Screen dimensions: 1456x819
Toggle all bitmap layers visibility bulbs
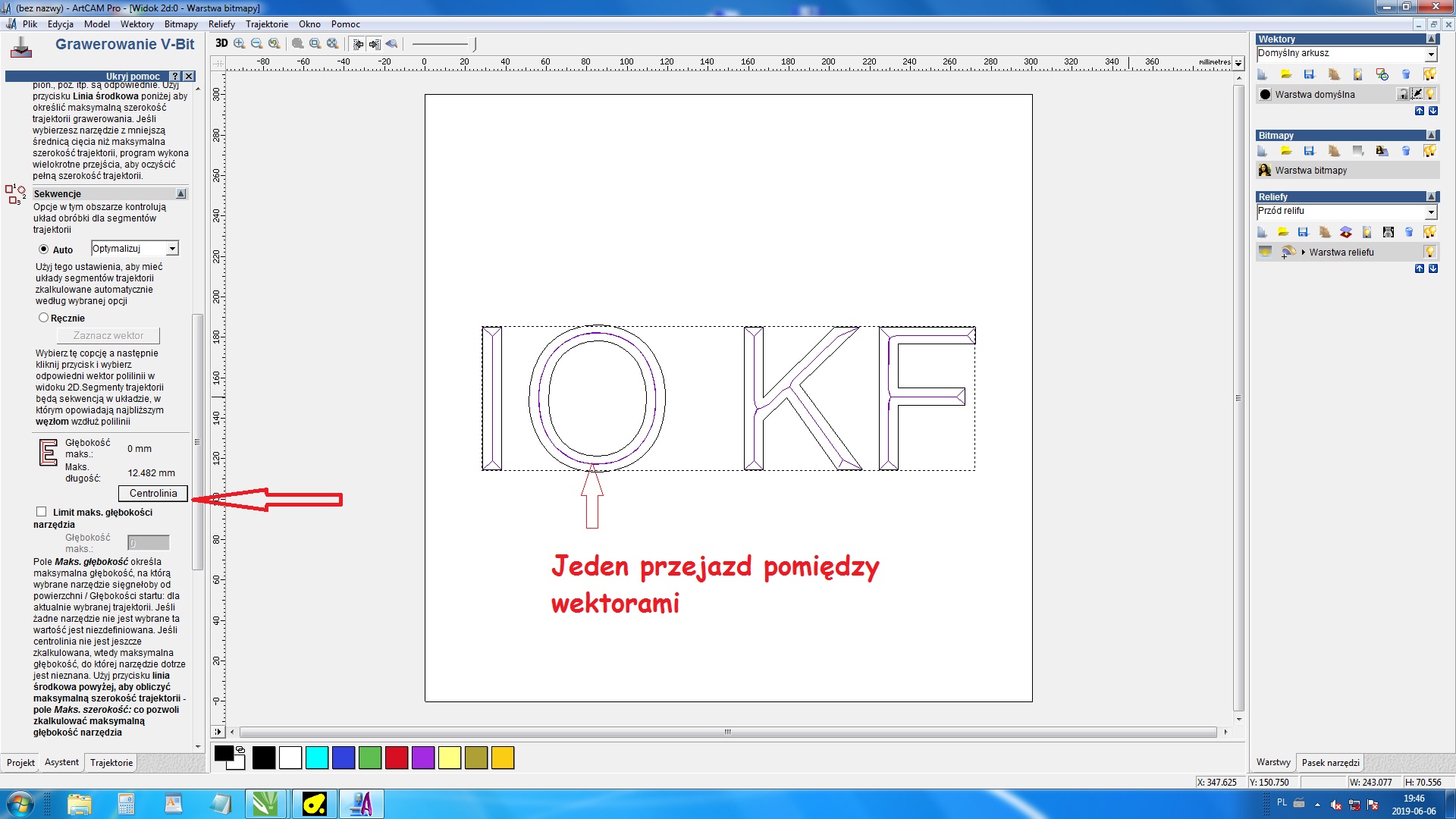pos(1430,151)
